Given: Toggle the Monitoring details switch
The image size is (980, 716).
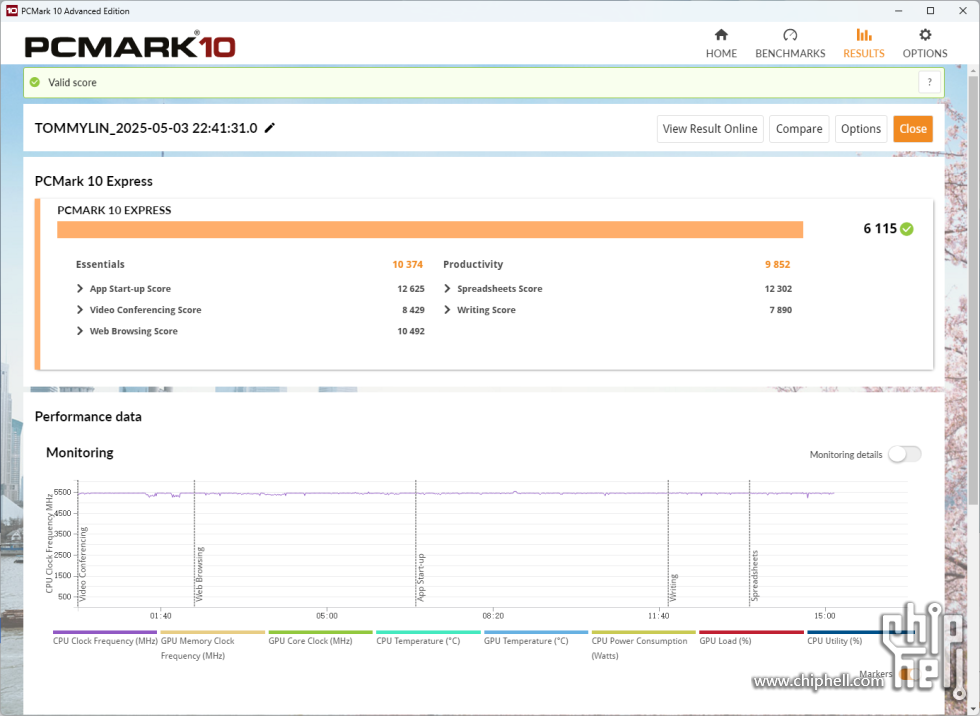Looking at the screenshot, I should pos(905,454).
